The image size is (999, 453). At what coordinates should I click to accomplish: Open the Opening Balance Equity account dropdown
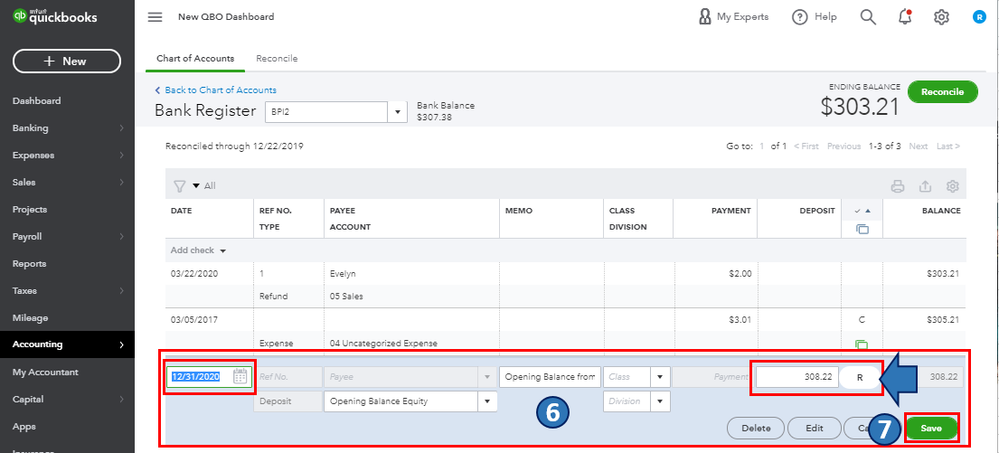coord(488,401)
